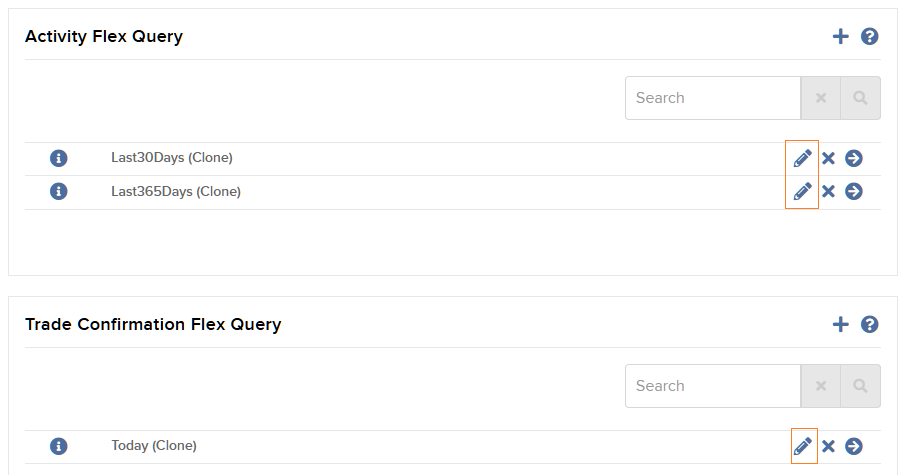Delete the Last365Days (Clone) query
The image size is (898, 475).
coord(828,191)
